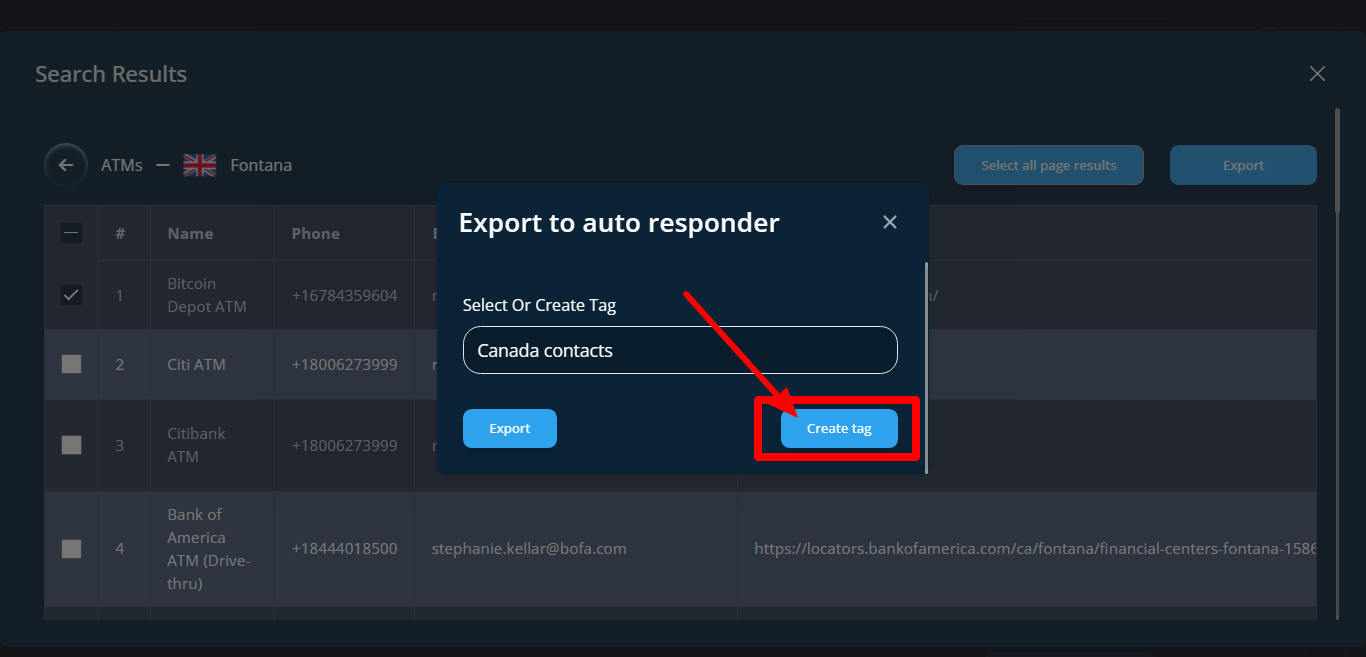
Task: Check the Citi ATM row checkbox
Action: point(71,364)
